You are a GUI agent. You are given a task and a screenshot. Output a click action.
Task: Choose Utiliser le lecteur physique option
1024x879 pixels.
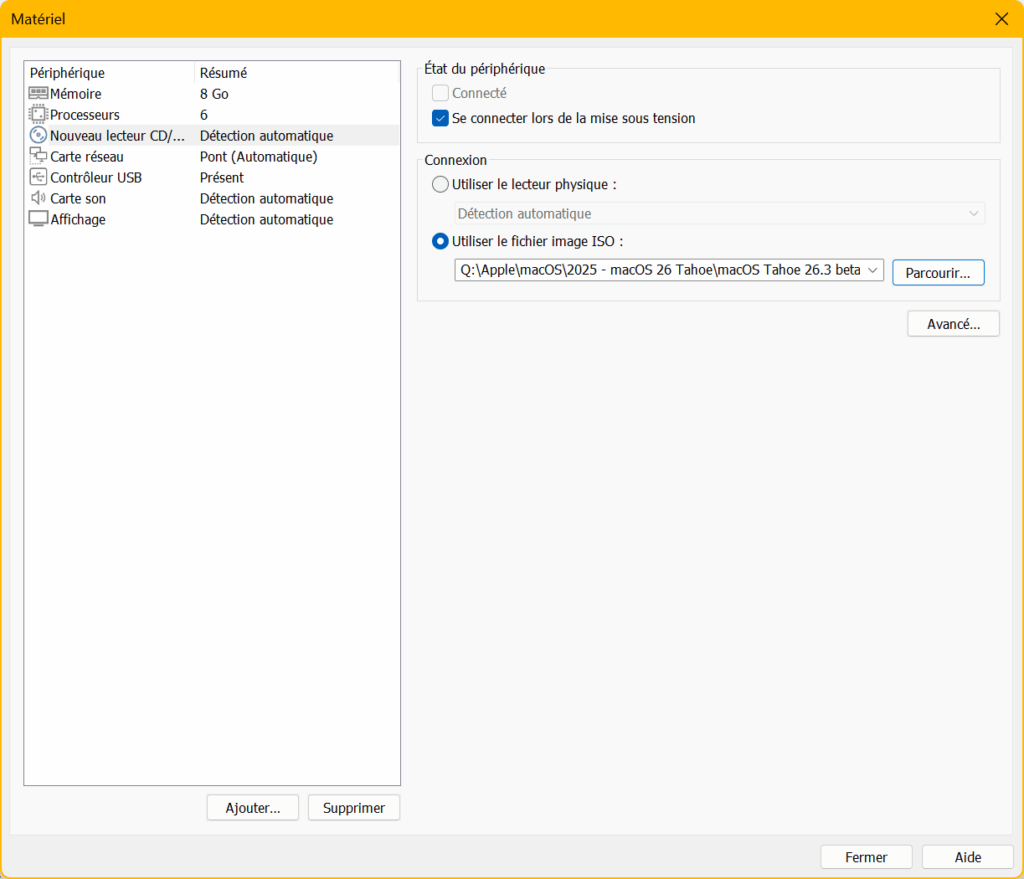click(440, 184)
